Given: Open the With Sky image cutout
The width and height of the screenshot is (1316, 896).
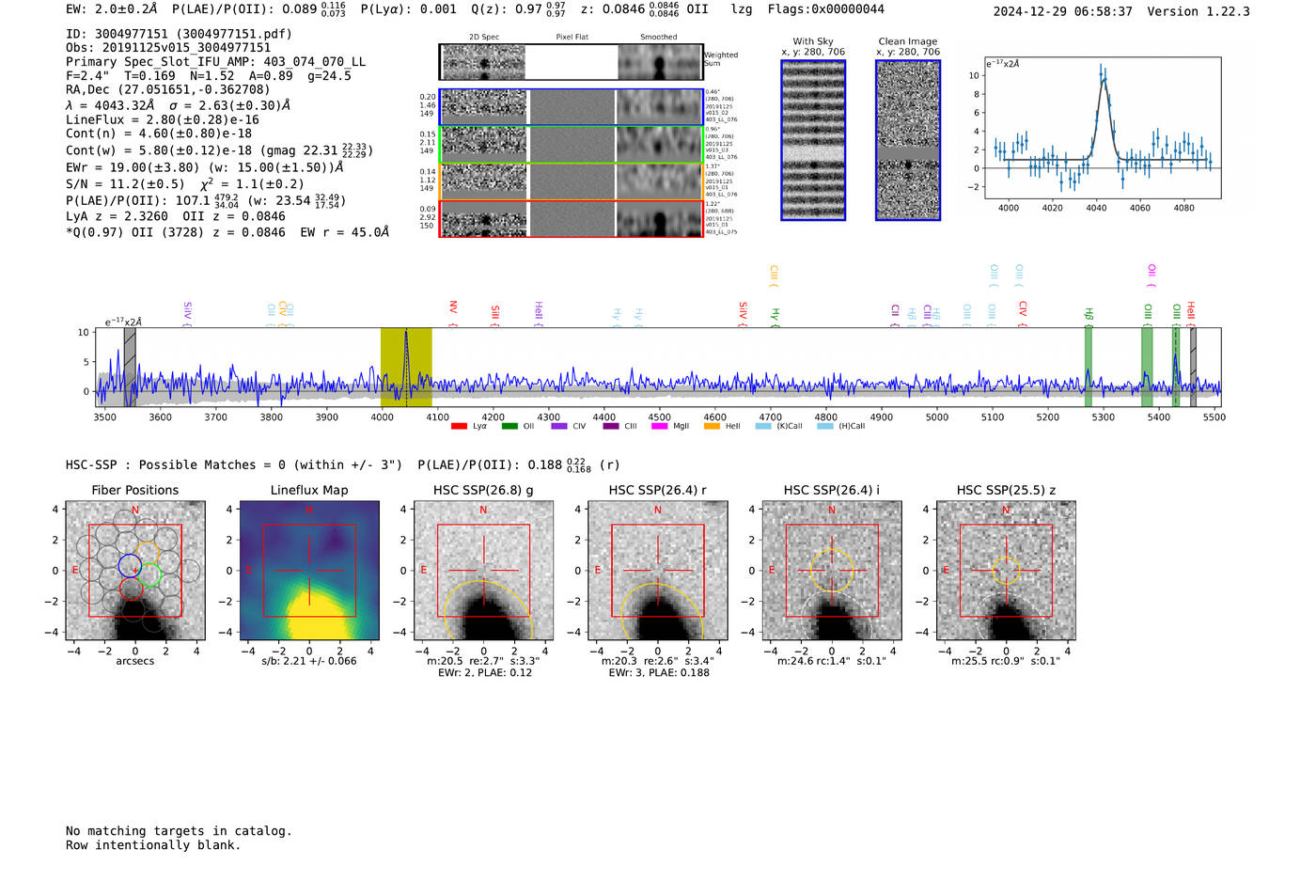Looking at the screenshot, I should tap(813, 140).
